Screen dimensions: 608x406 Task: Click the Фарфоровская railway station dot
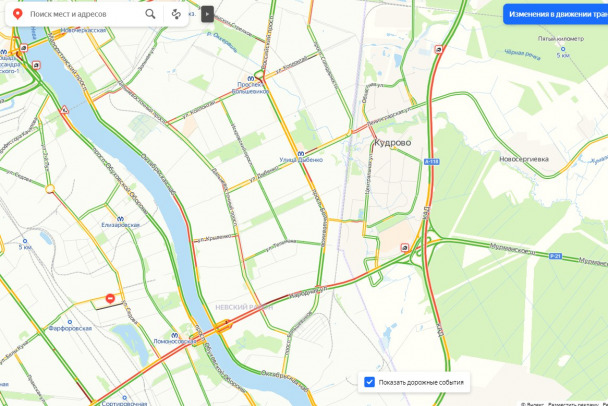[70, 322]
